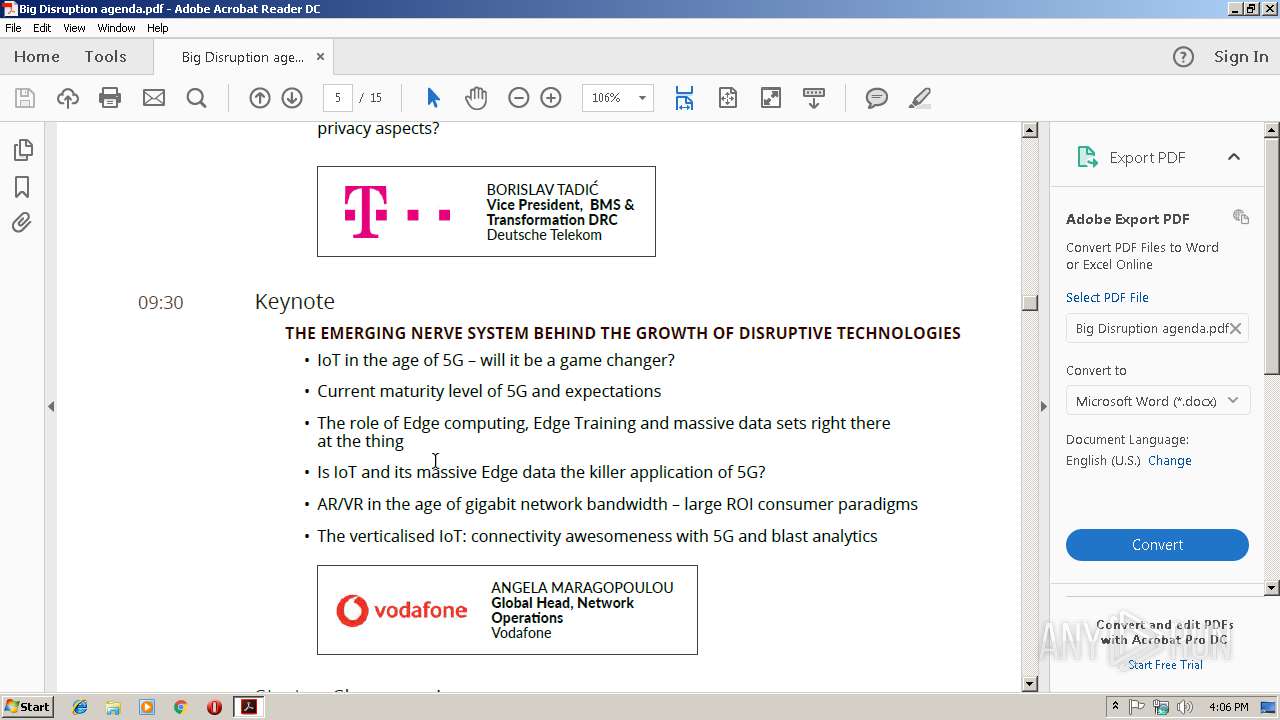Image resolution: width=1280 pixels, height=720 pixels.
Task: Close the Big Disruption agenda tab
Action: [320, 57]
